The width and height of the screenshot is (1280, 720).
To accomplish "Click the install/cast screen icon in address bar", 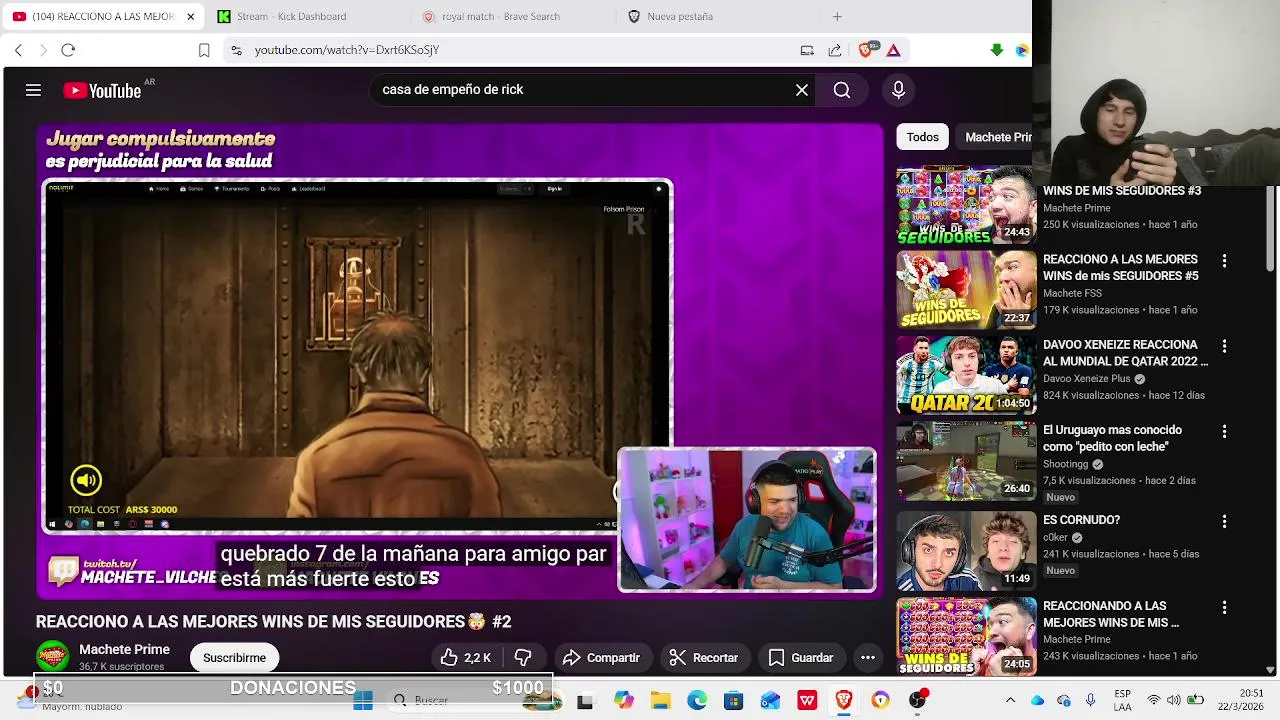I will (x=807, y=50).
